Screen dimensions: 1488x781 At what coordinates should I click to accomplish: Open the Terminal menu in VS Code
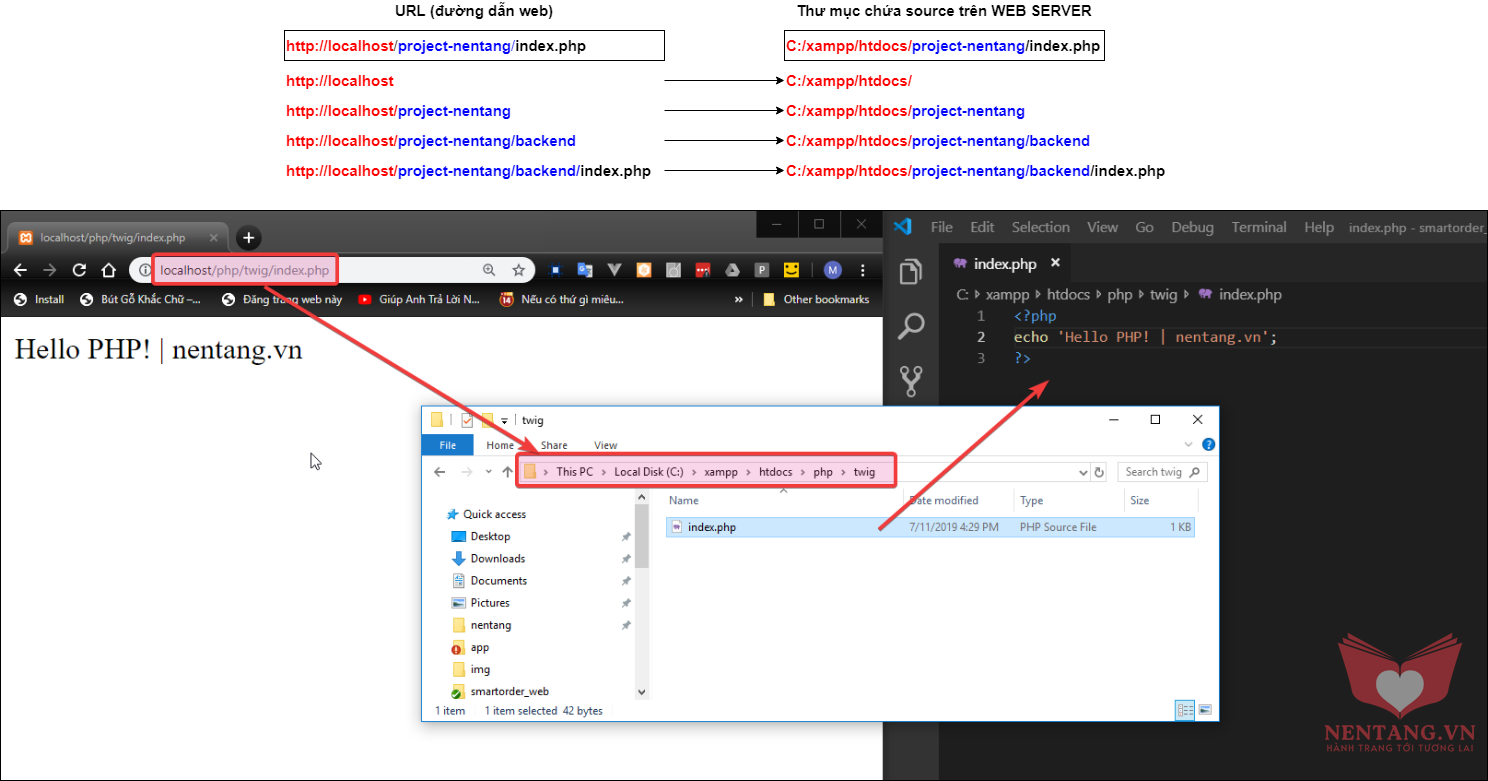coord(1258,227)
